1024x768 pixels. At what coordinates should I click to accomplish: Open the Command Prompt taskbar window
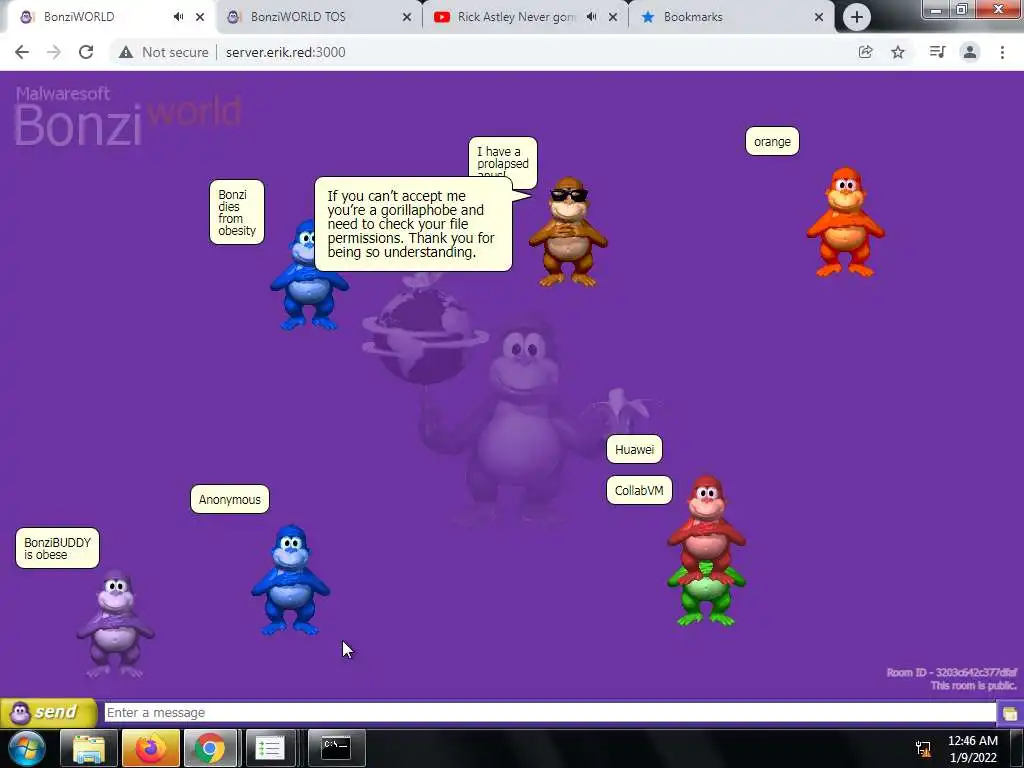[x=336, y=748]
